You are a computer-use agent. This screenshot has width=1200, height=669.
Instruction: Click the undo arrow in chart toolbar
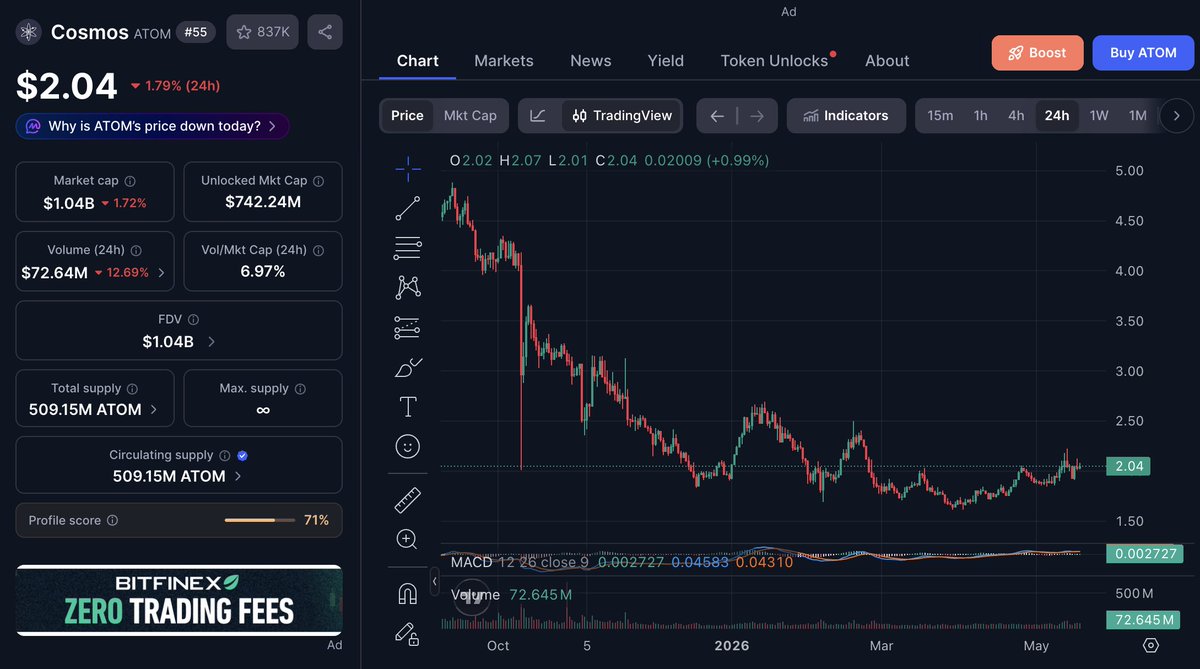point(717,116)
